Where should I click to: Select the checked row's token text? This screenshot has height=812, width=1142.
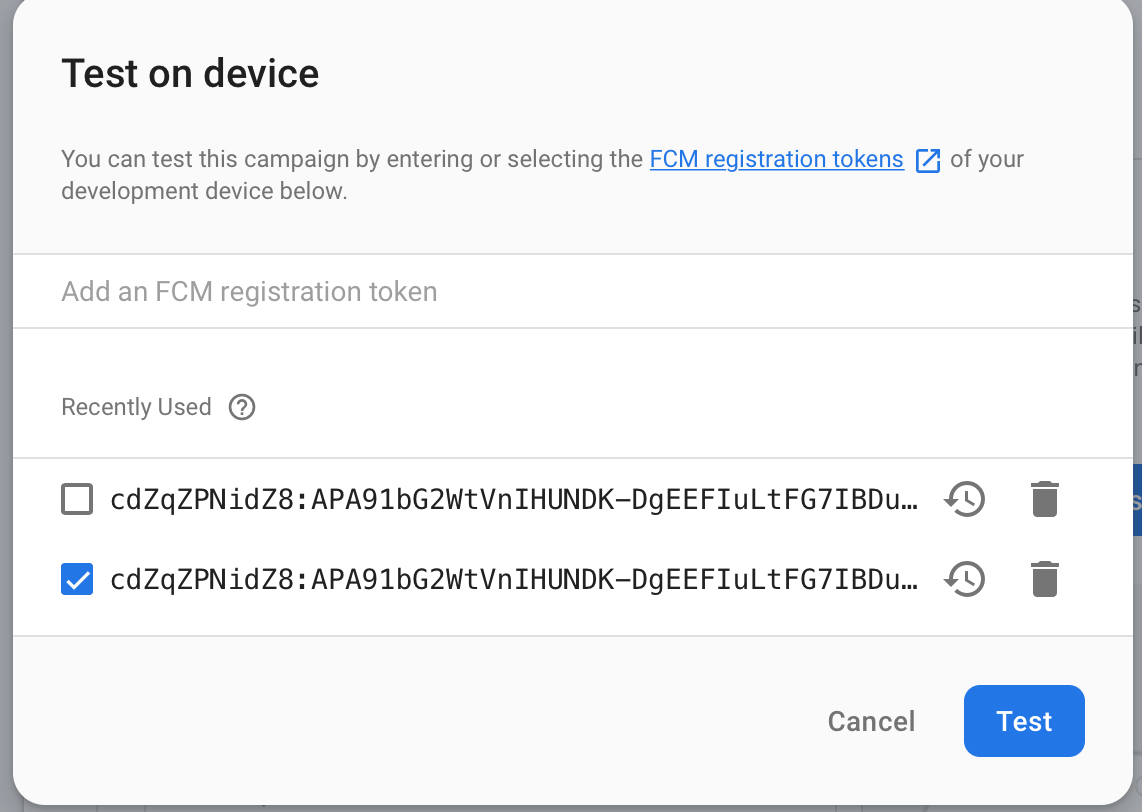pos(500,579)
